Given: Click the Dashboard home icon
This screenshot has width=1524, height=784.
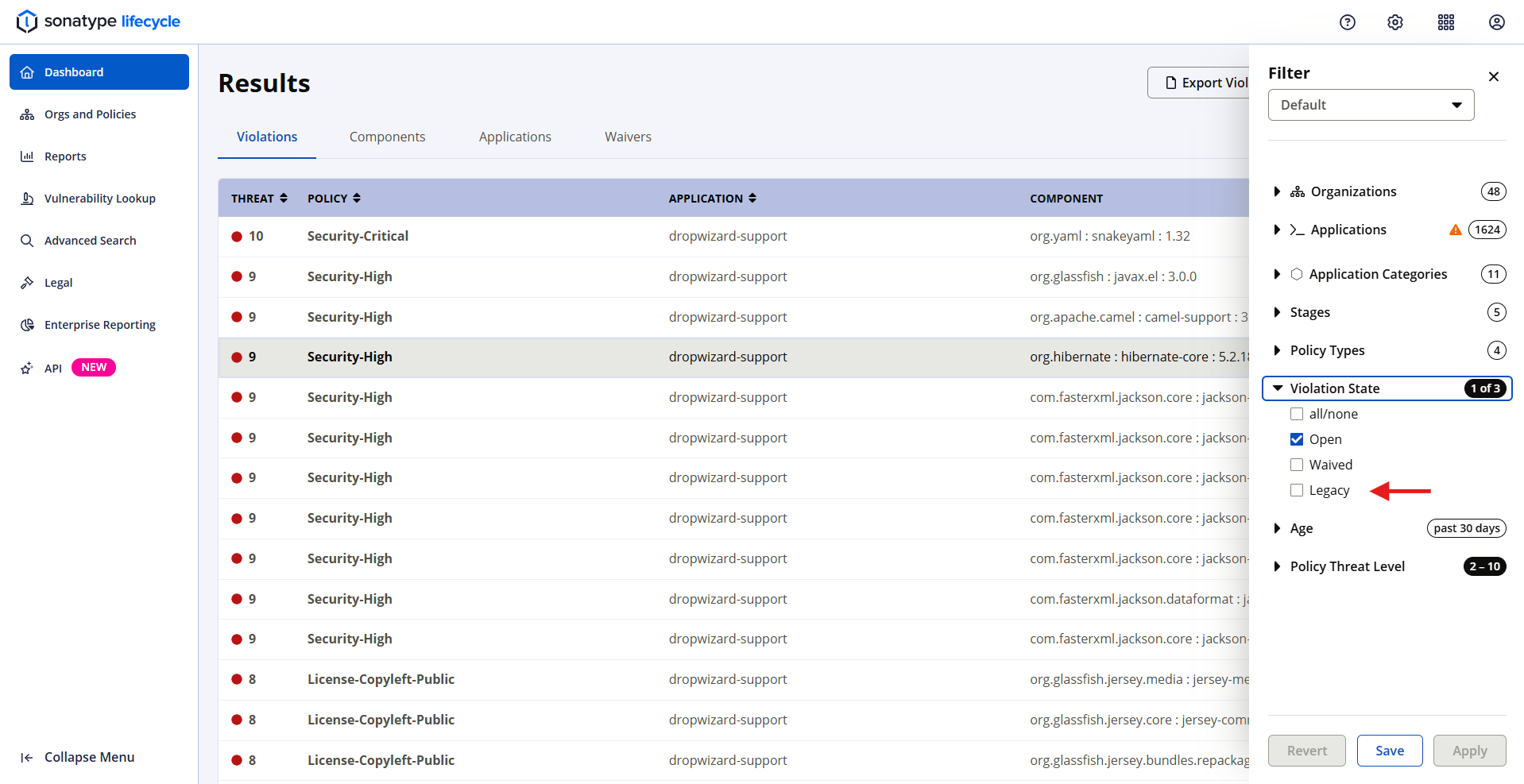Looking at the screenshot, I should tap(27, 72).
